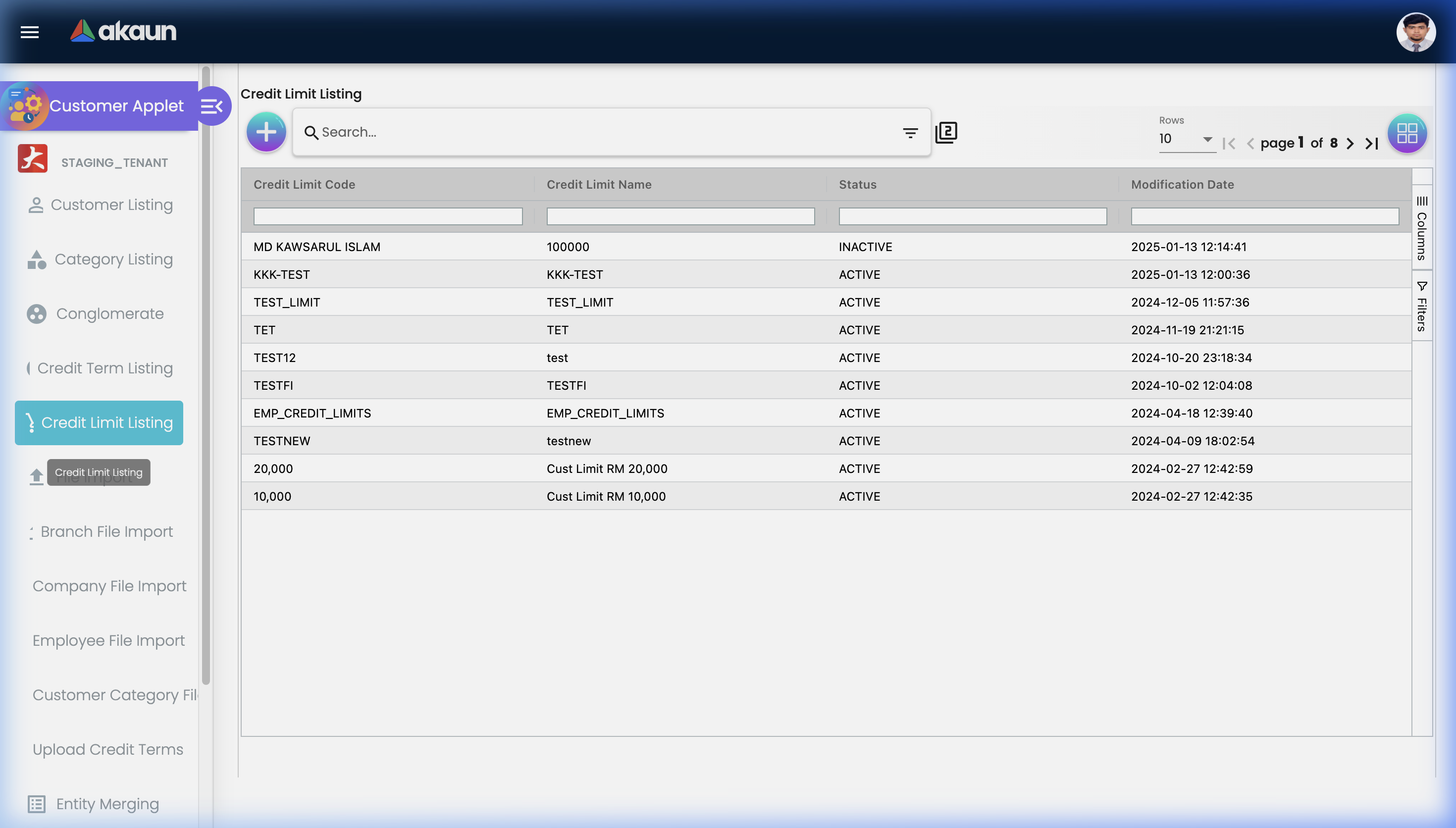Navigate to the next page
Image resolution: width=1456 pixels, height=828 pixels.
(x=1350, y=143)
